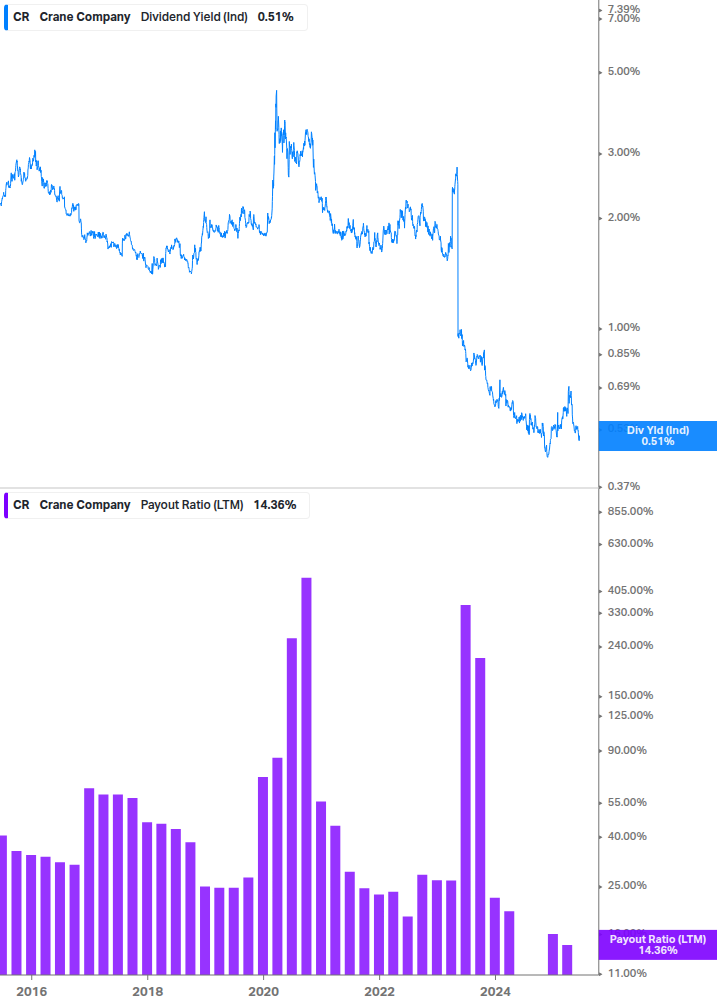Click the last payout ratio bar in 2025
The height and width of the screenshot is (1005, 717).
[567, 960]
